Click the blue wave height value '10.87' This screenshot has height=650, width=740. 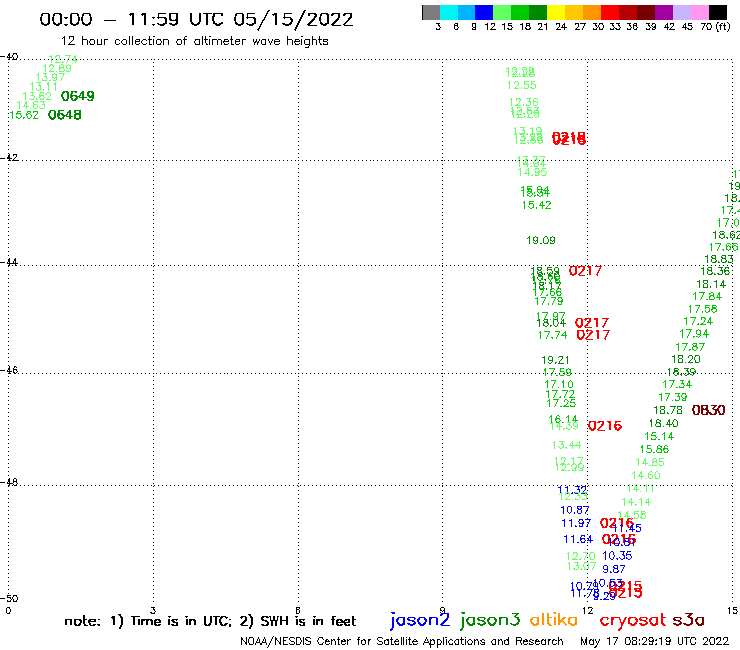click(x=575, y=510)
